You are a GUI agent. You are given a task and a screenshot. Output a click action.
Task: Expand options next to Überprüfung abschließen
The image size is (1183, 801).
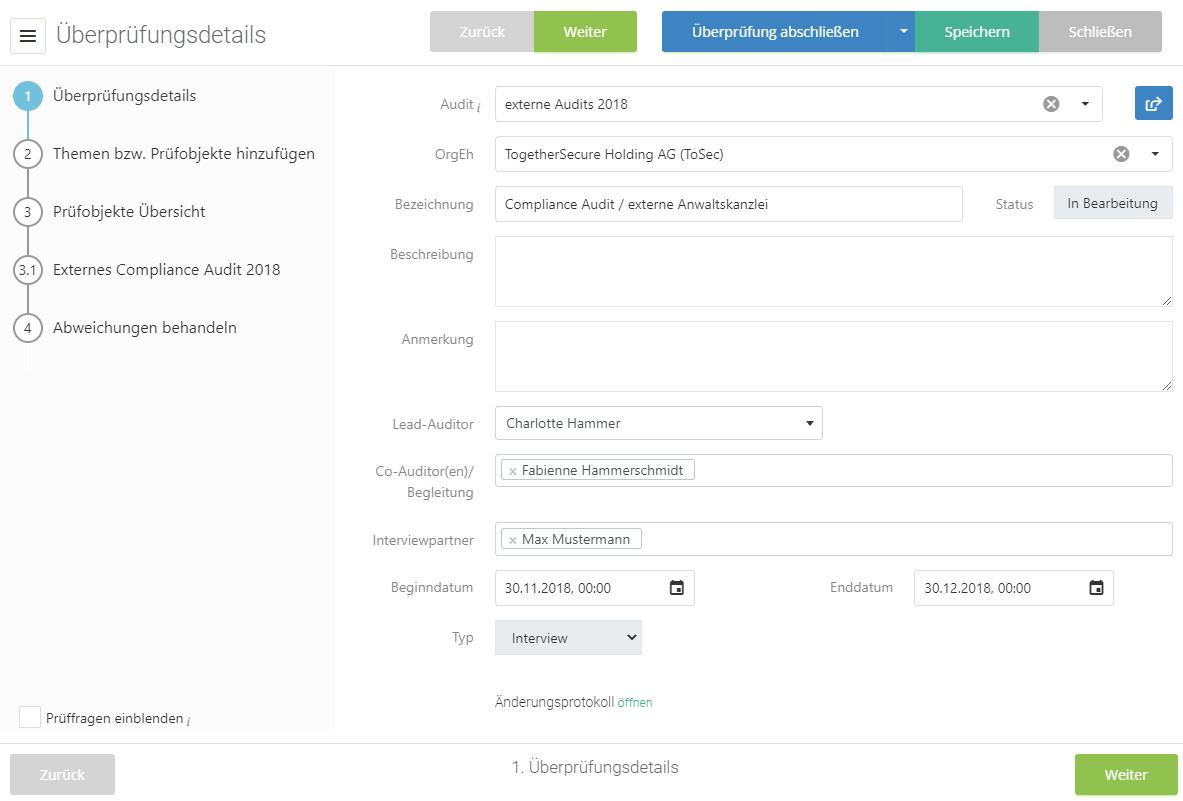901,32
